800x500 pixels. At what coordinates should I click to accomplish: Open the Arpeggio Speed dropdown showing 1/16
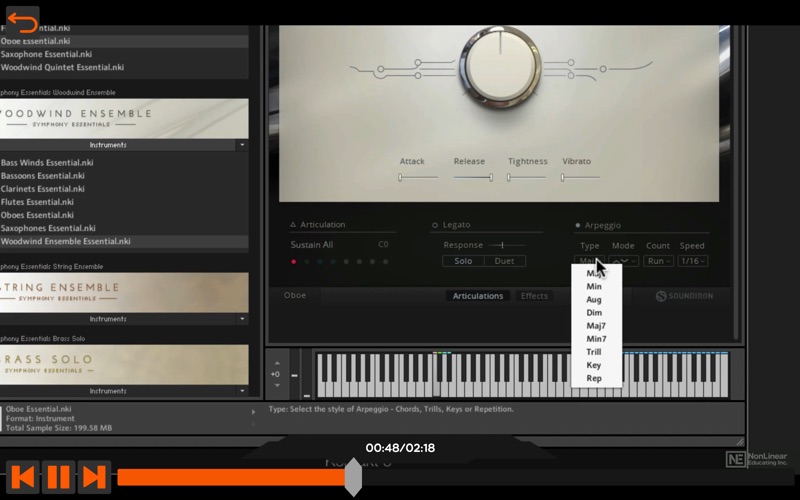click(x=693, y=261)
